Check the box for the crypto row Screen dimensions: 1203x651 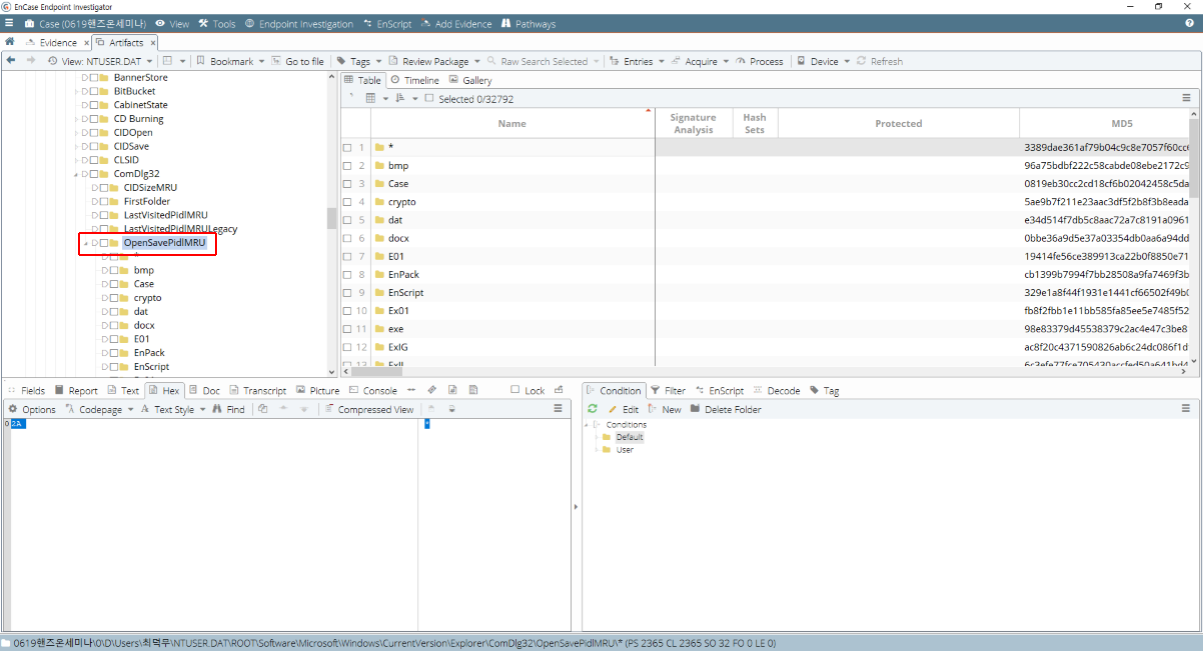(347, 202)
